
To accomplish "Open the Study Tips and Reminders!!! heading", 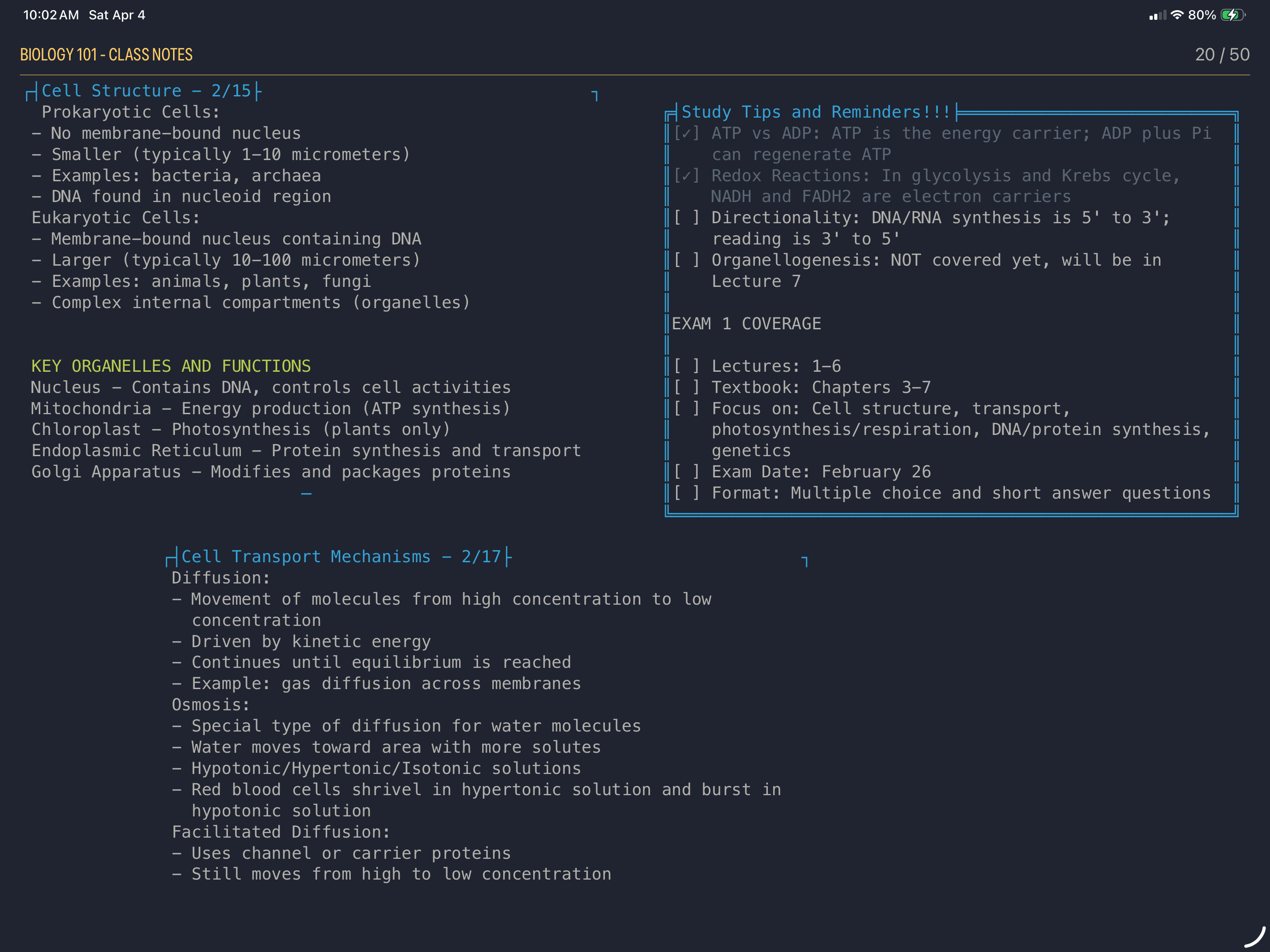I will coord(815,112).
